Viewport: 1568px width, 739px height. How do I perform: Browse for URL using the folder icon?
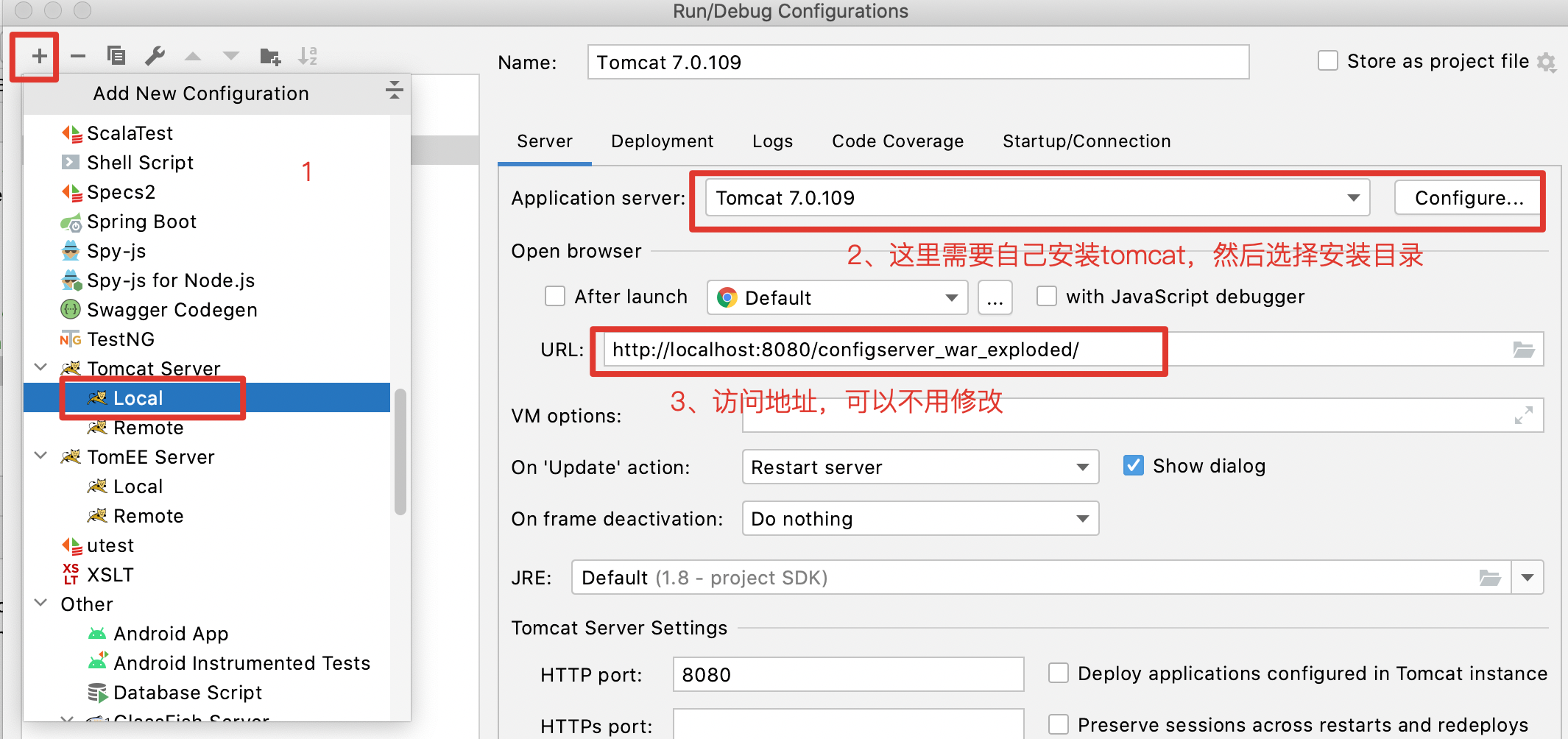pyautogui.click(x=1523, y=350)
